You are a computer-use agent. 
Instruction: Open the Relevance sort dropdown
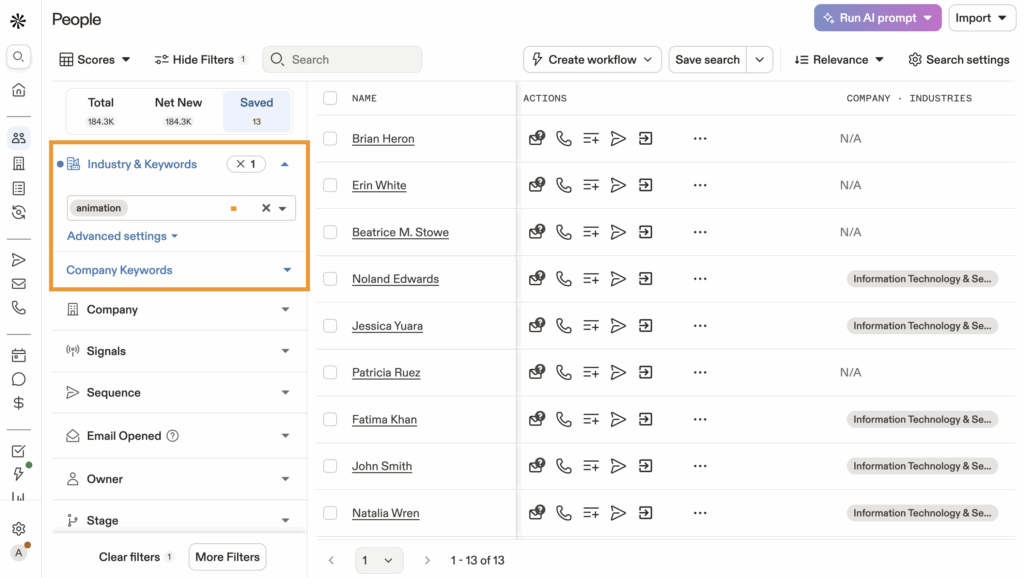pyautogui.click(x=839, y=60)
